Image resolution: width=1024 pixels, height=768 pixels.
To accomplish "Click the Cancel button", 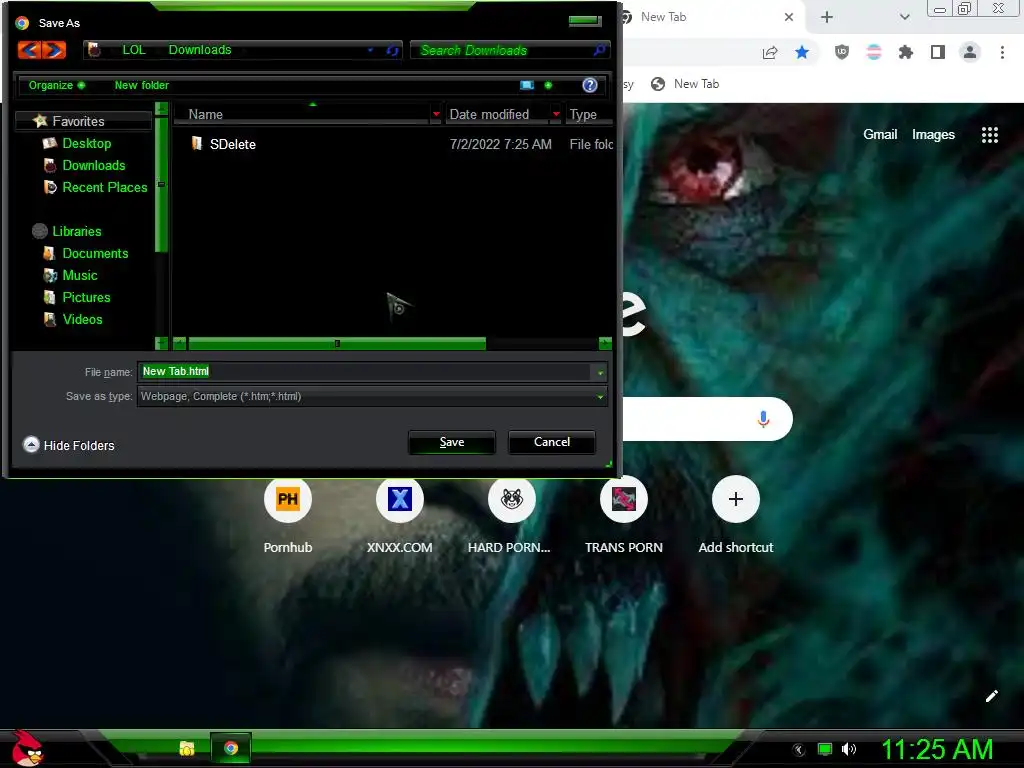I will (552, 442).
